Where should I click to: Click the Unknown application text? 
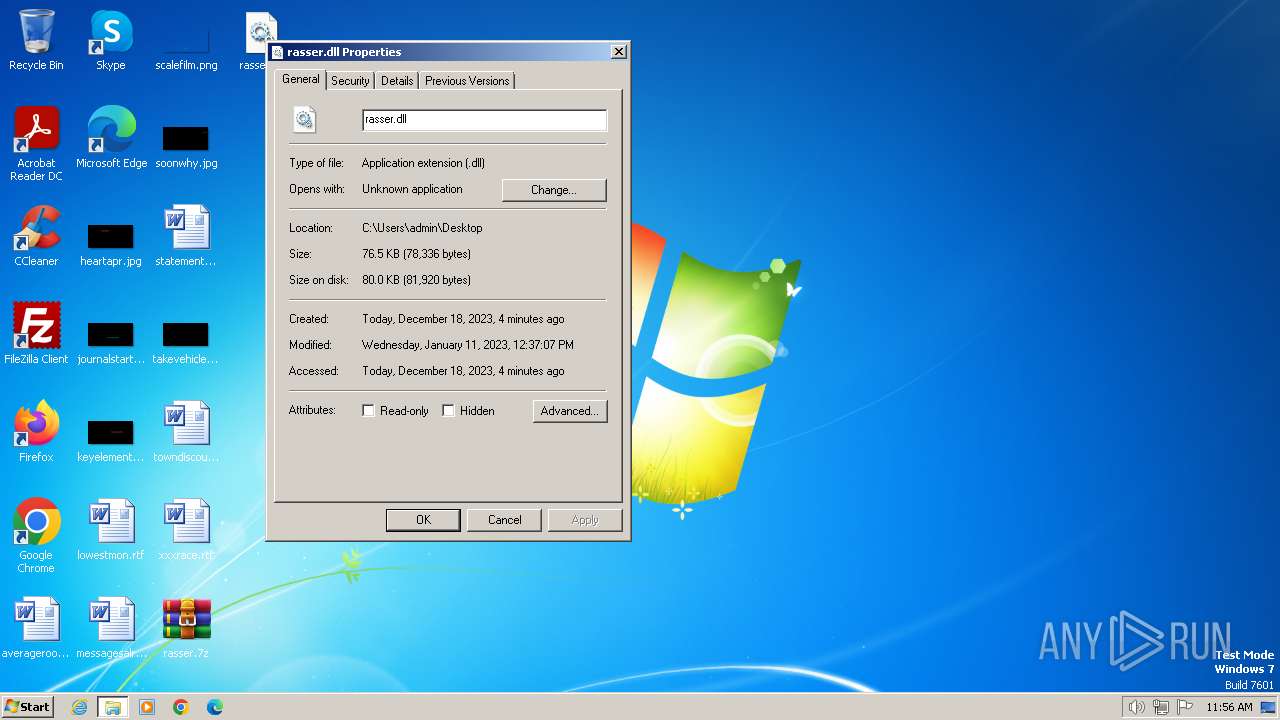click(x=412, y=189)
